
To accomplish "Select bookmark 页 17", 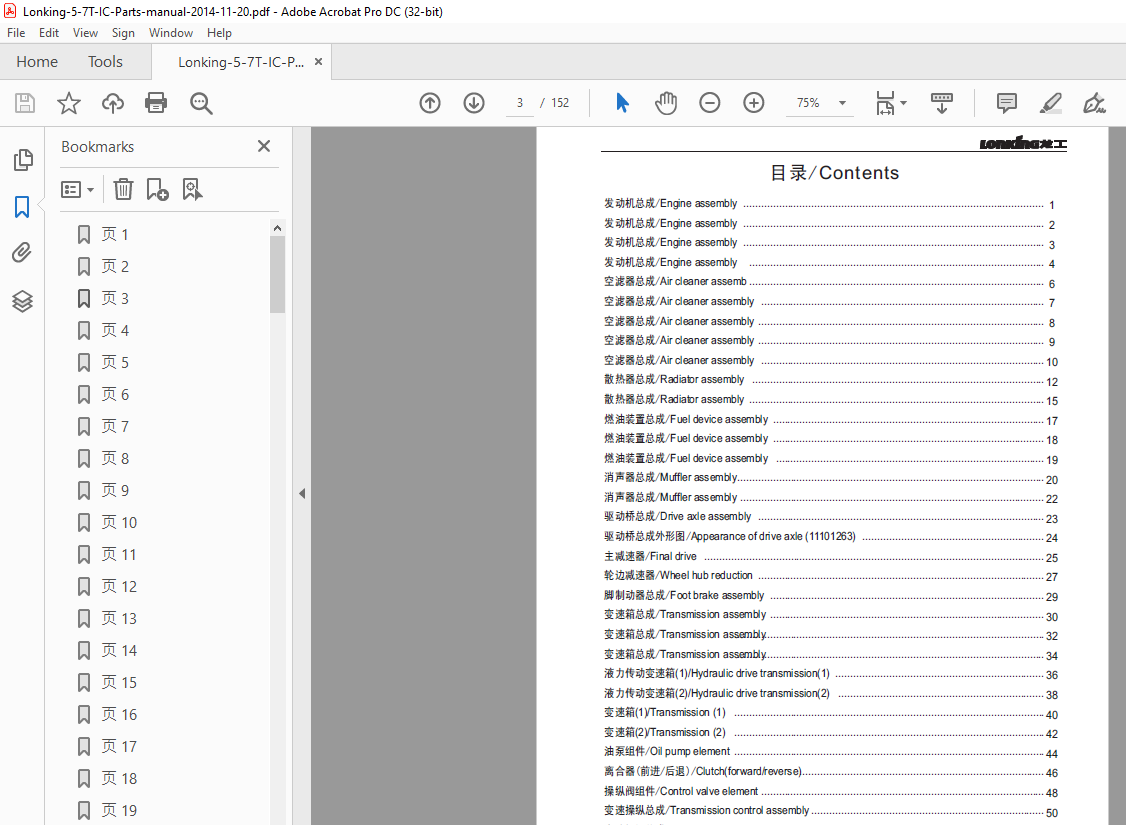I will coord(119,747).
